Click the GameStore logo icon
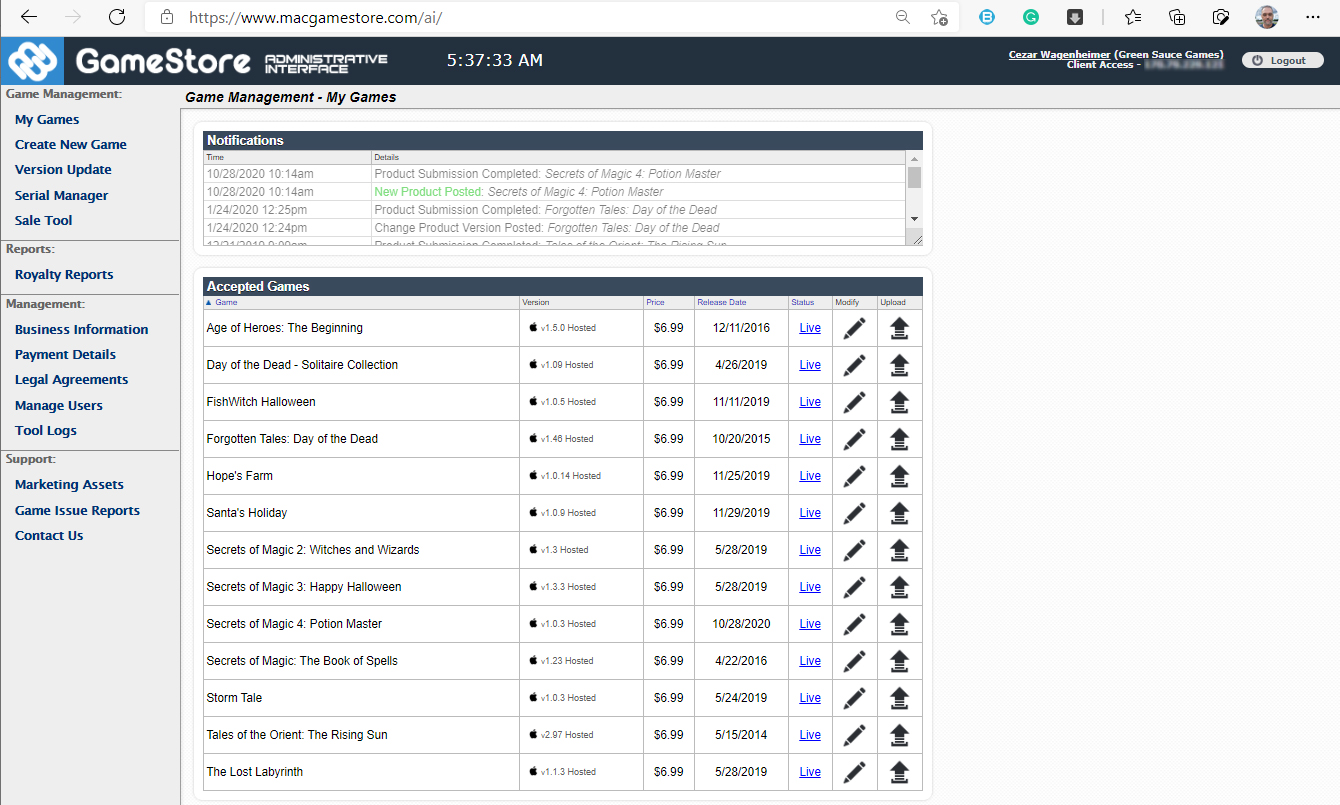Screen dimensions: 1340x805 (33, 61)
